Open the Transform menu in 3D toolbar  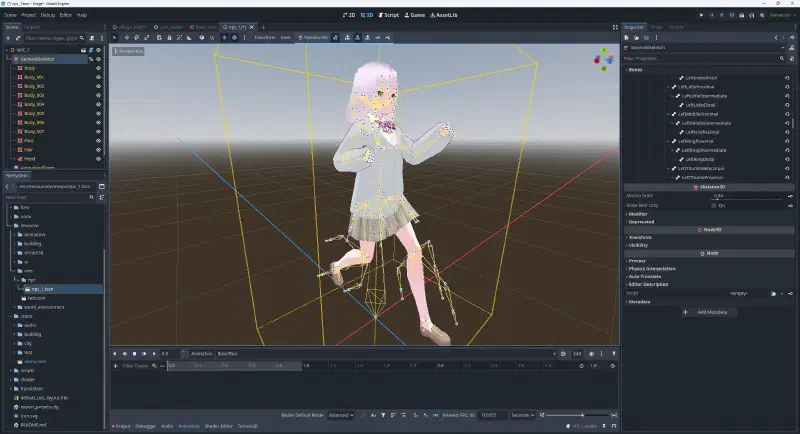(x=265, y=37)
